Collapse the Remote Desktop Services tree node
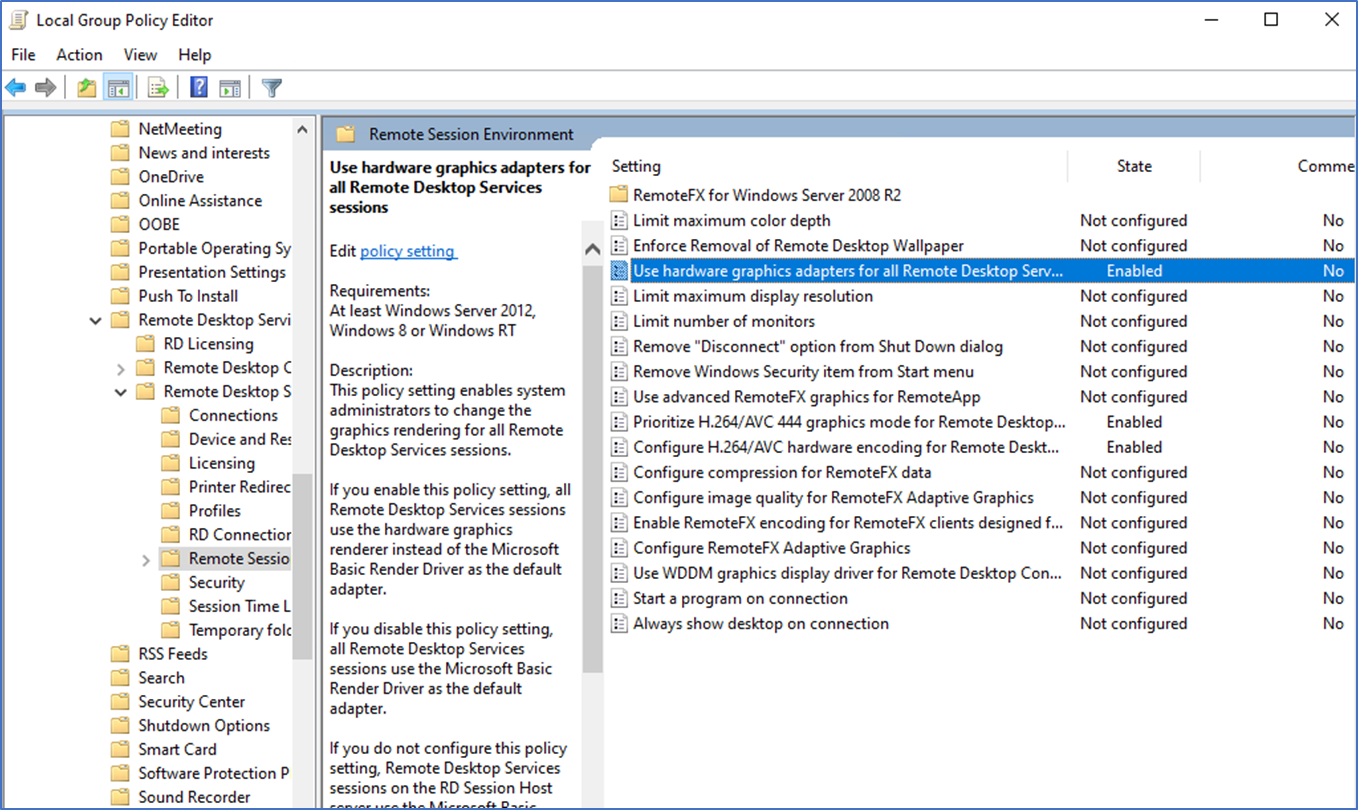The image size is (1358, 810). pyautogui.click(x=96, y=321)
